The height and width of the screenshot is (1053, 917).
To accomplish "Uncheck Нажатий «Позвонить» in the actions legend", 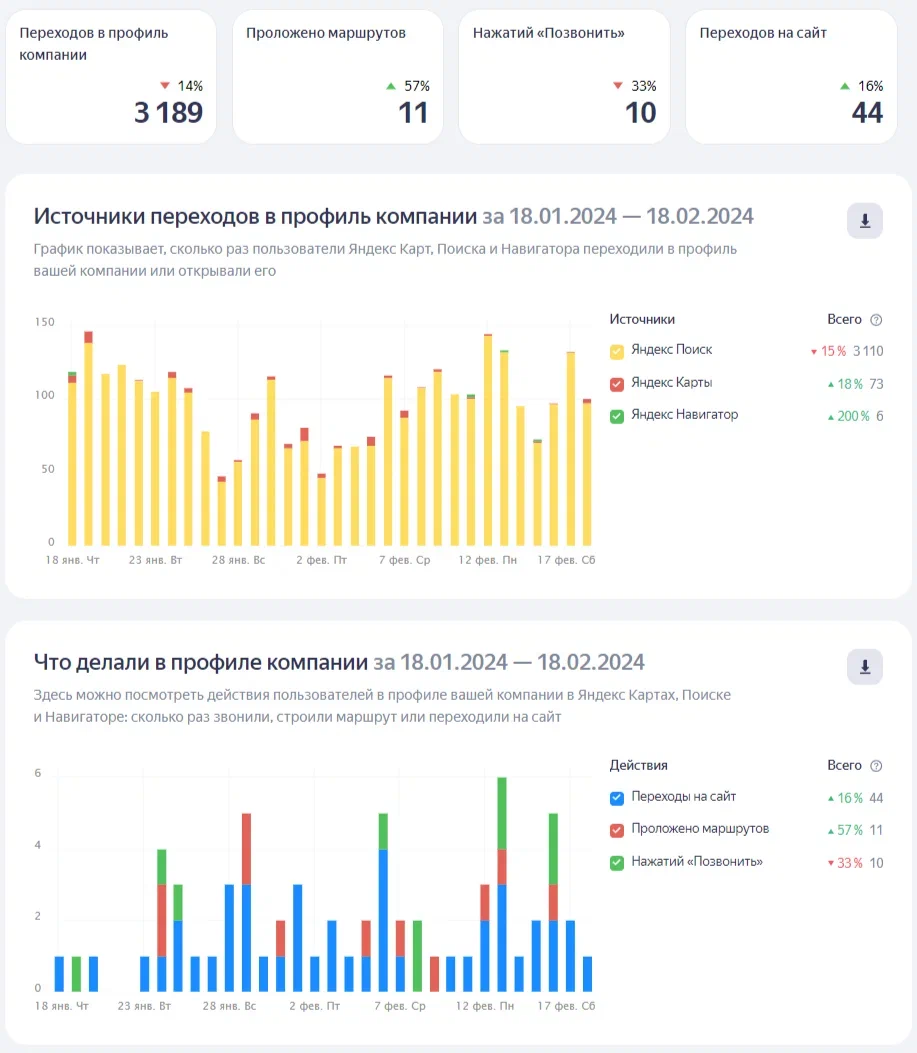I will 617,862.
